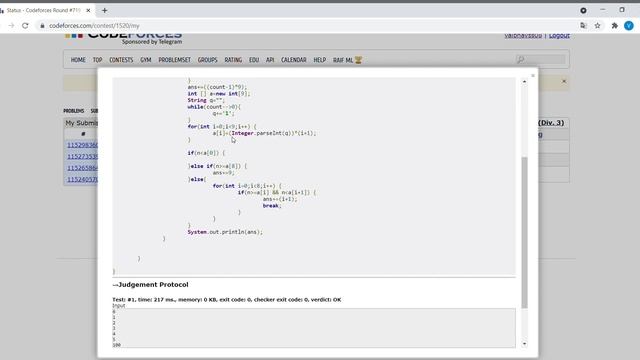Reload the page with the refresh icon
The image size is (640, 360).
pos(25,26)
